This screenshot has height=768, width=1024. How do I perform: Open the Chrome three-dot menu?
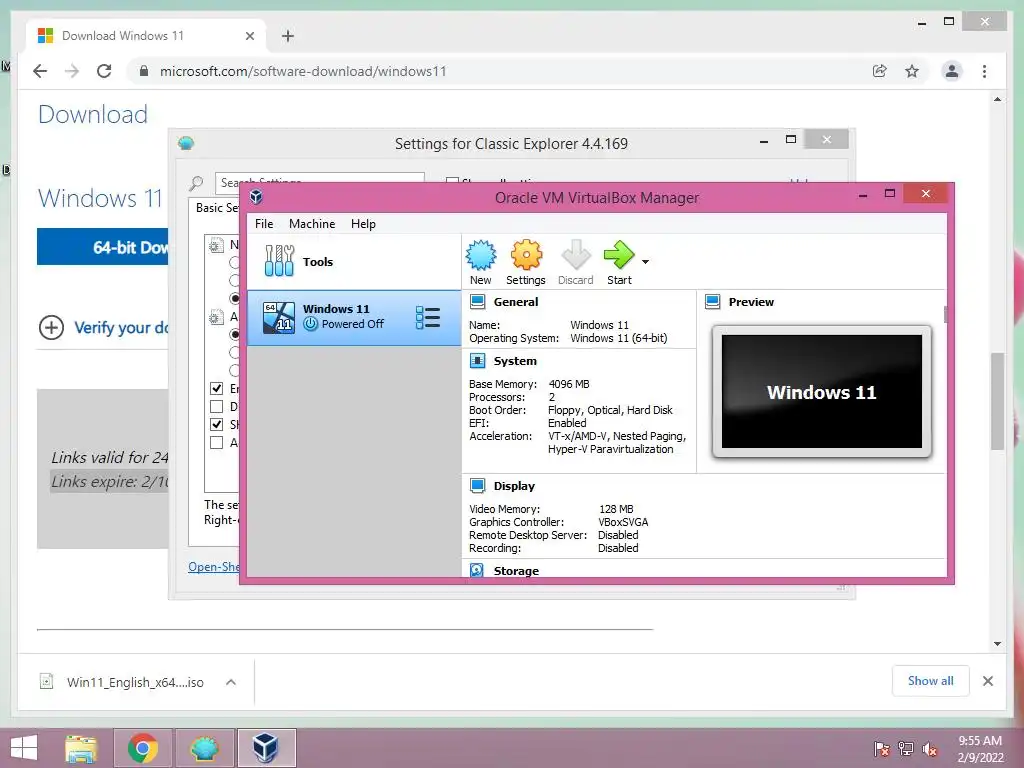point(984,71)
